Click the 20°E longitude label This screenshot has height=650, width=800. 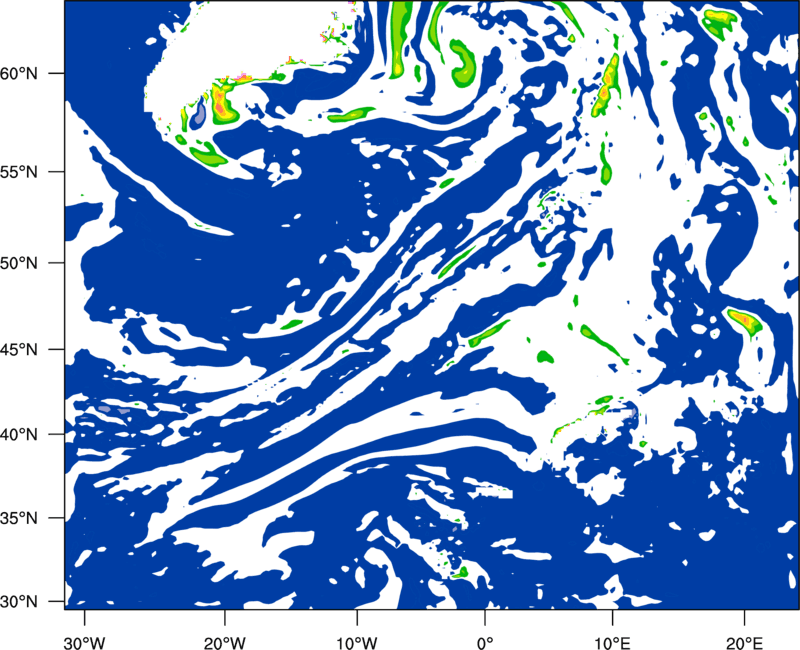(744, 643)
